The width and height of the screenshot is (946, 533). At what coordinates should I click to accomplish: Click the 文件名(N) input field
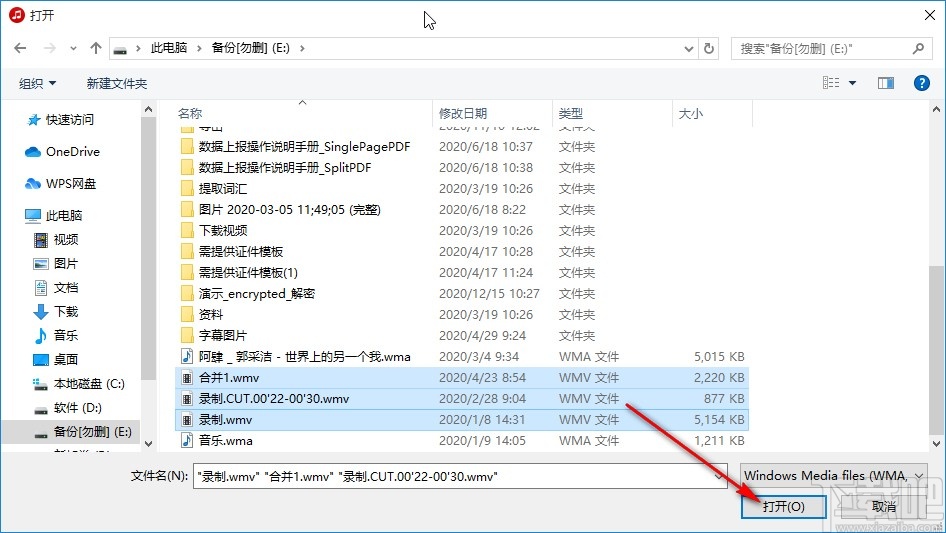460,476
